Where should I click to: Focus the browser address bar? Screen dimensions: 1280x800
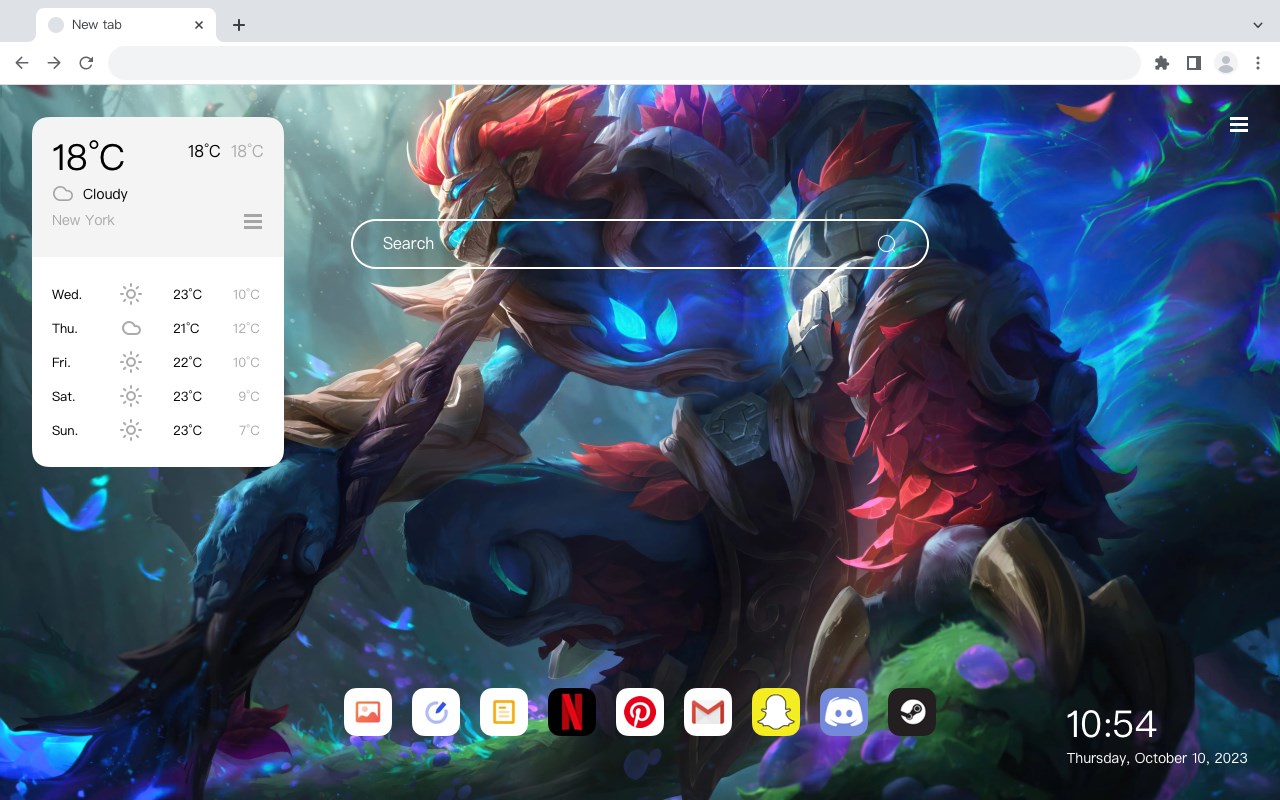(x=624, y=63)
